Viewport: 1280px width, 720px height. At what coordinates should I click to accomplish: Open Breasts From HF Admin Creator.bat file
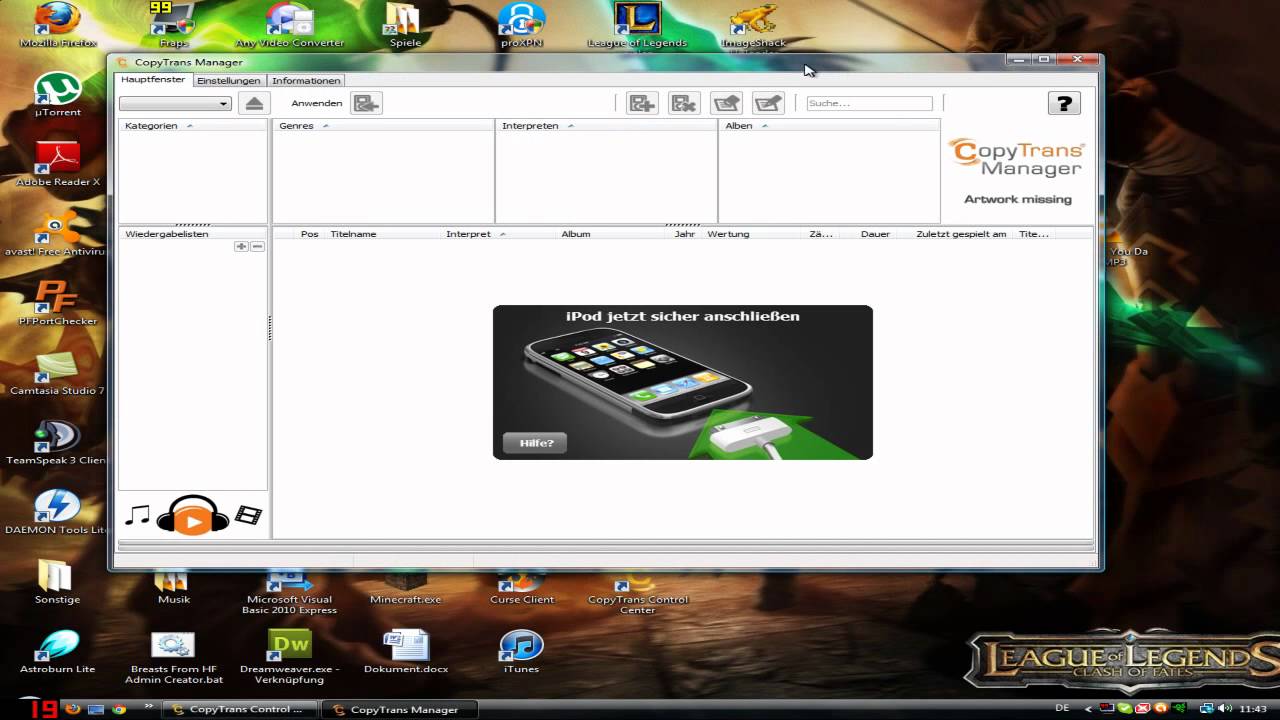click(174, 656)
